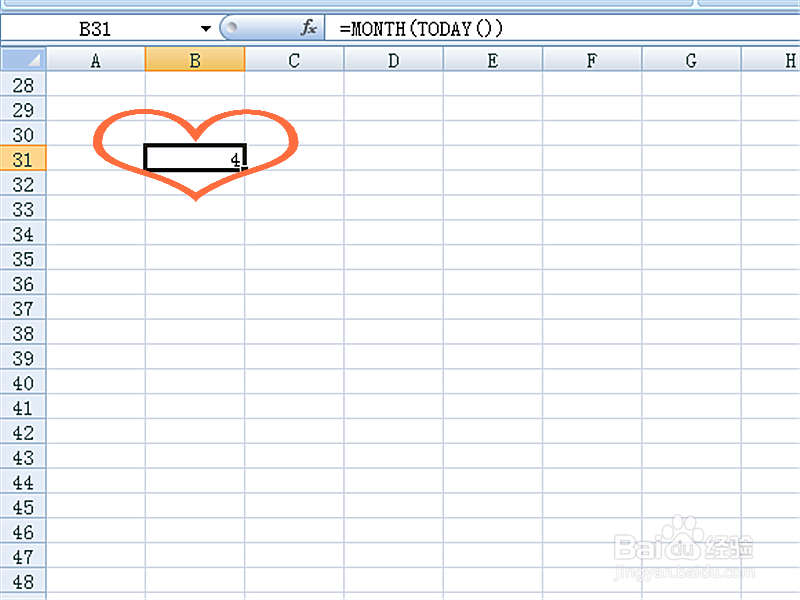Select row 34 header
Viewport: 800px width, 600px height.
[x=23, y=233]
